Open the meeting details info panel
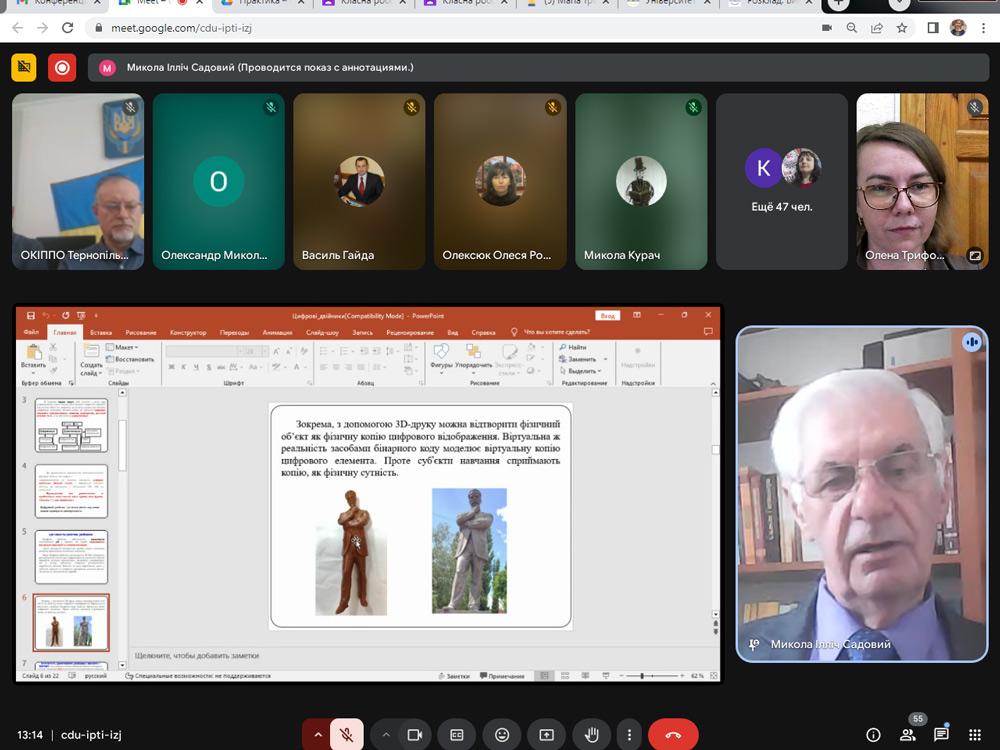 click(873, 735)
